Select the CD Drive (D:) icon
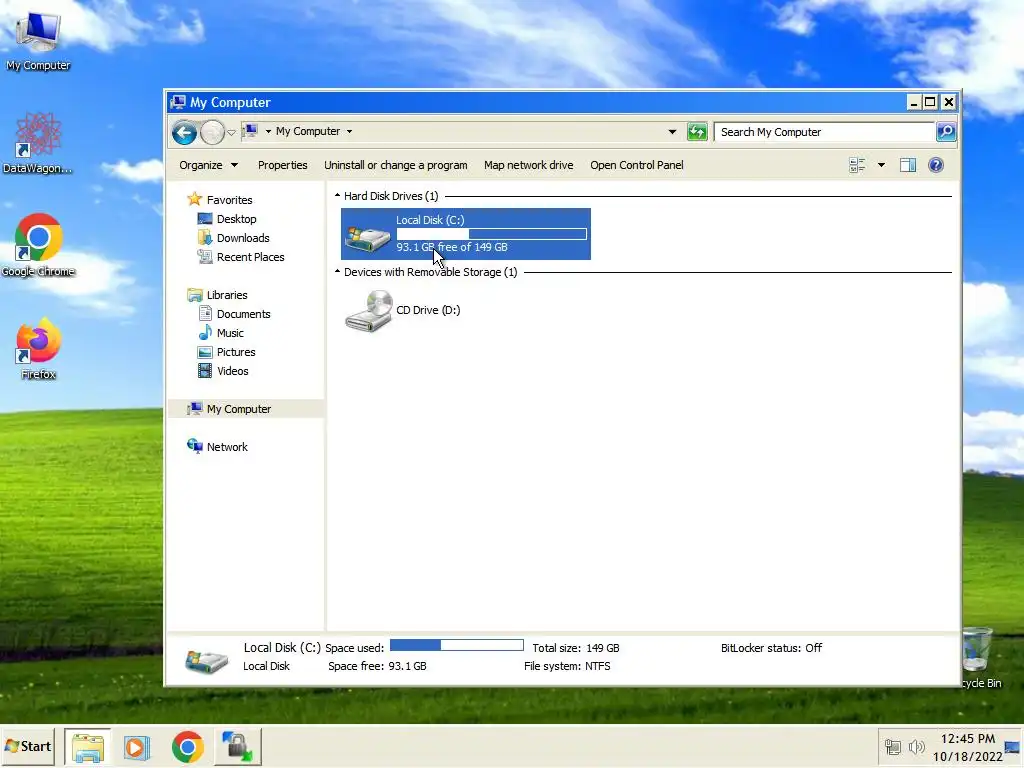Image resolution: width=1024 pixels, height=768 pixels. (x=368, y=311)
